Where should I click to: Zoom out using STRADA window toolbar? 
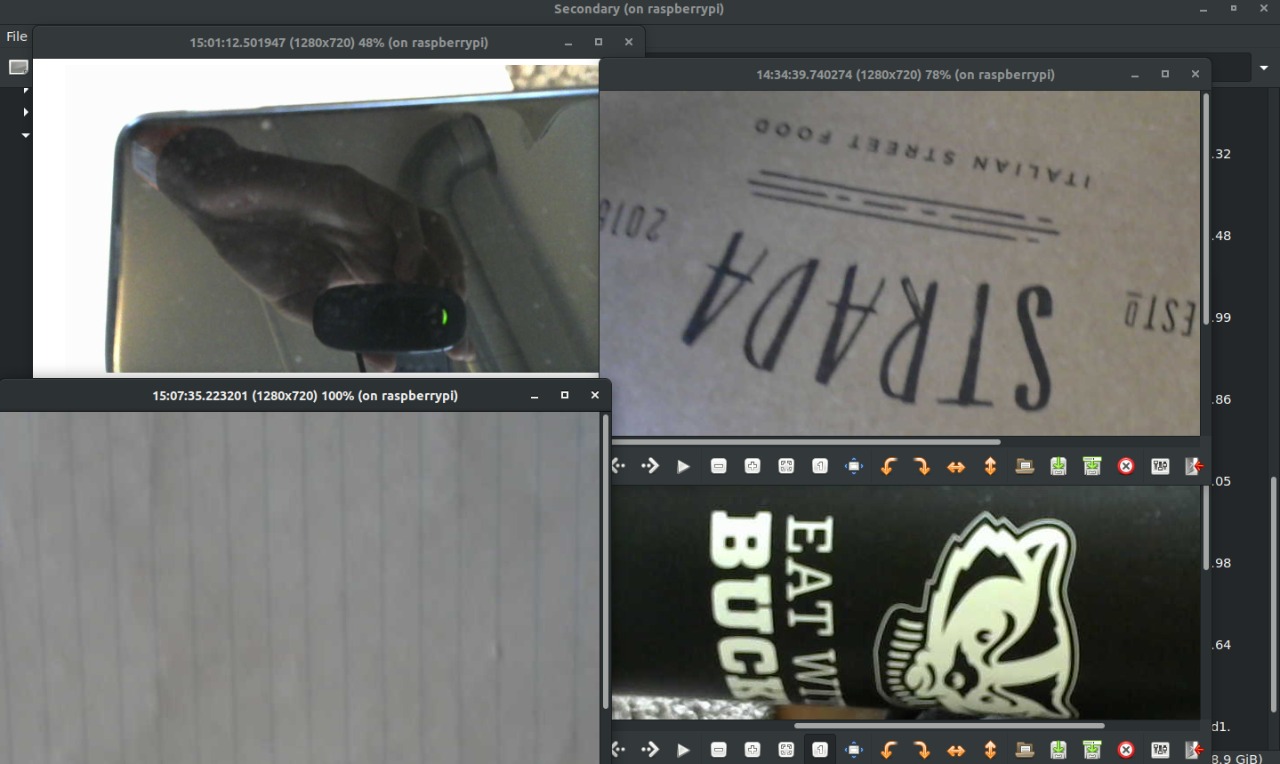pos(718,466)
